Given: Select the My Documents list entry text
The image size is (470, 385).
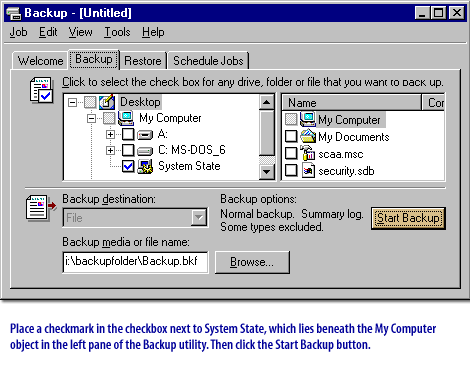Looking at the screenshot, I should point(353,137).
